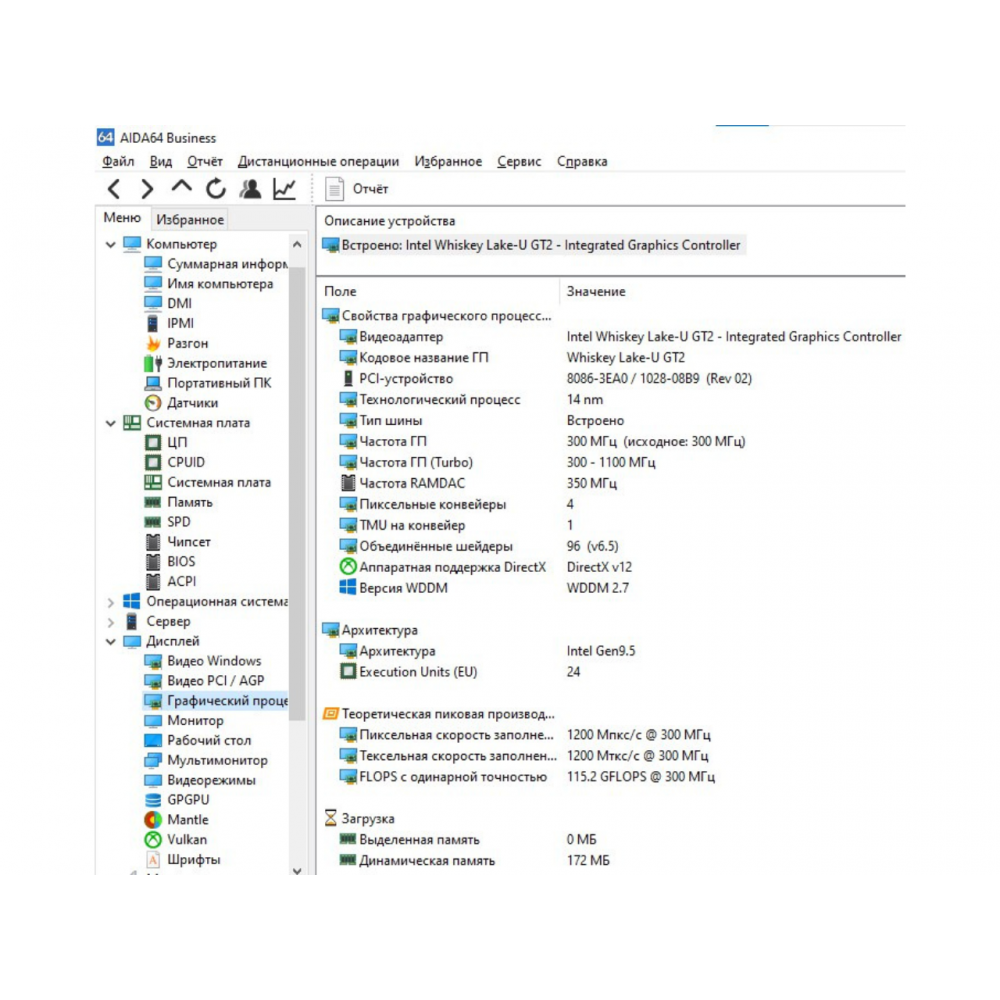Click the BIOS chip icon
The image size is (1000, 1000).
point(153,562)
